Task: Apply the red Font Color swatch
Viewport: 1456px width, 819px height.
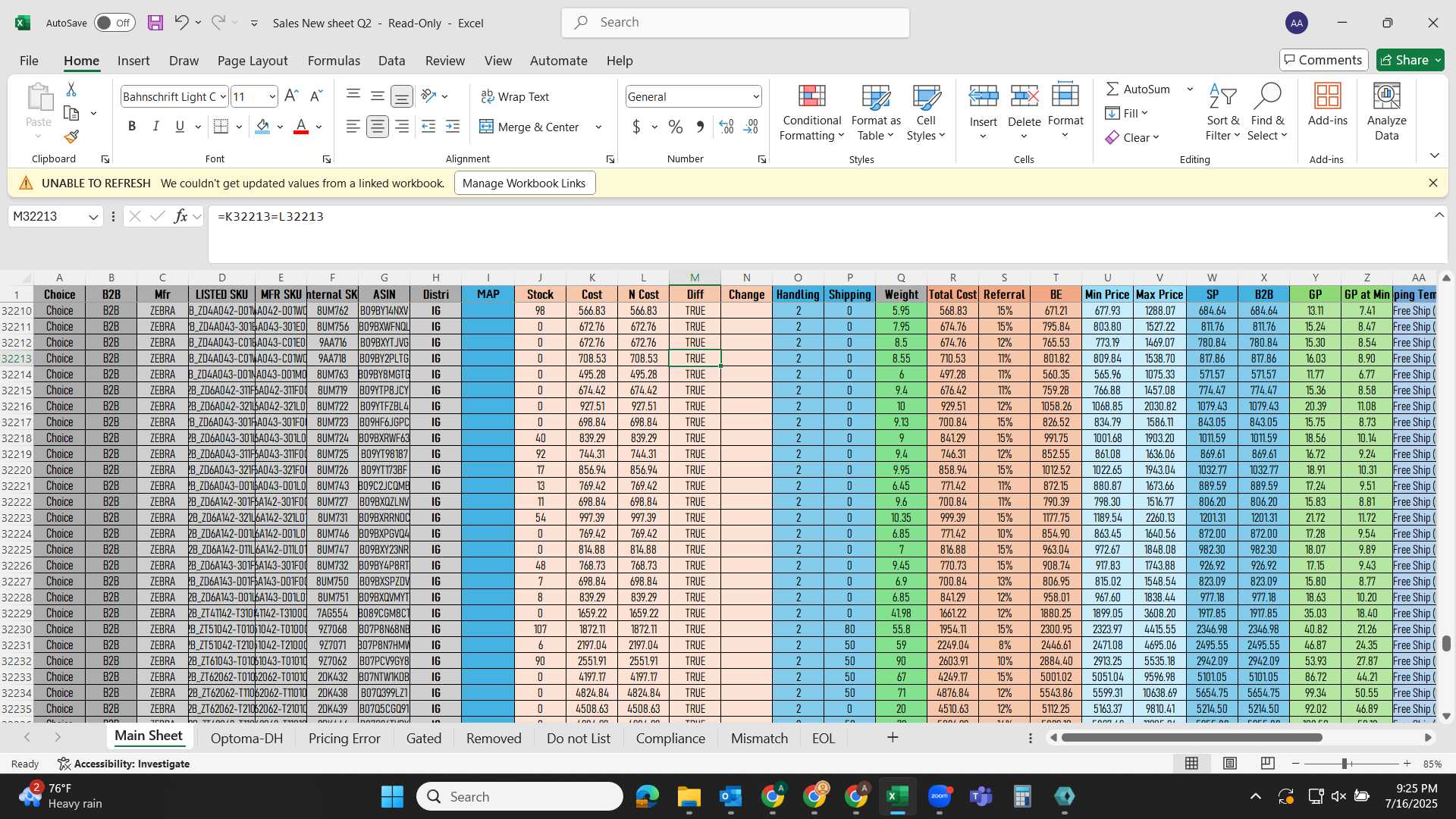Action: click(x=301, y=127)
